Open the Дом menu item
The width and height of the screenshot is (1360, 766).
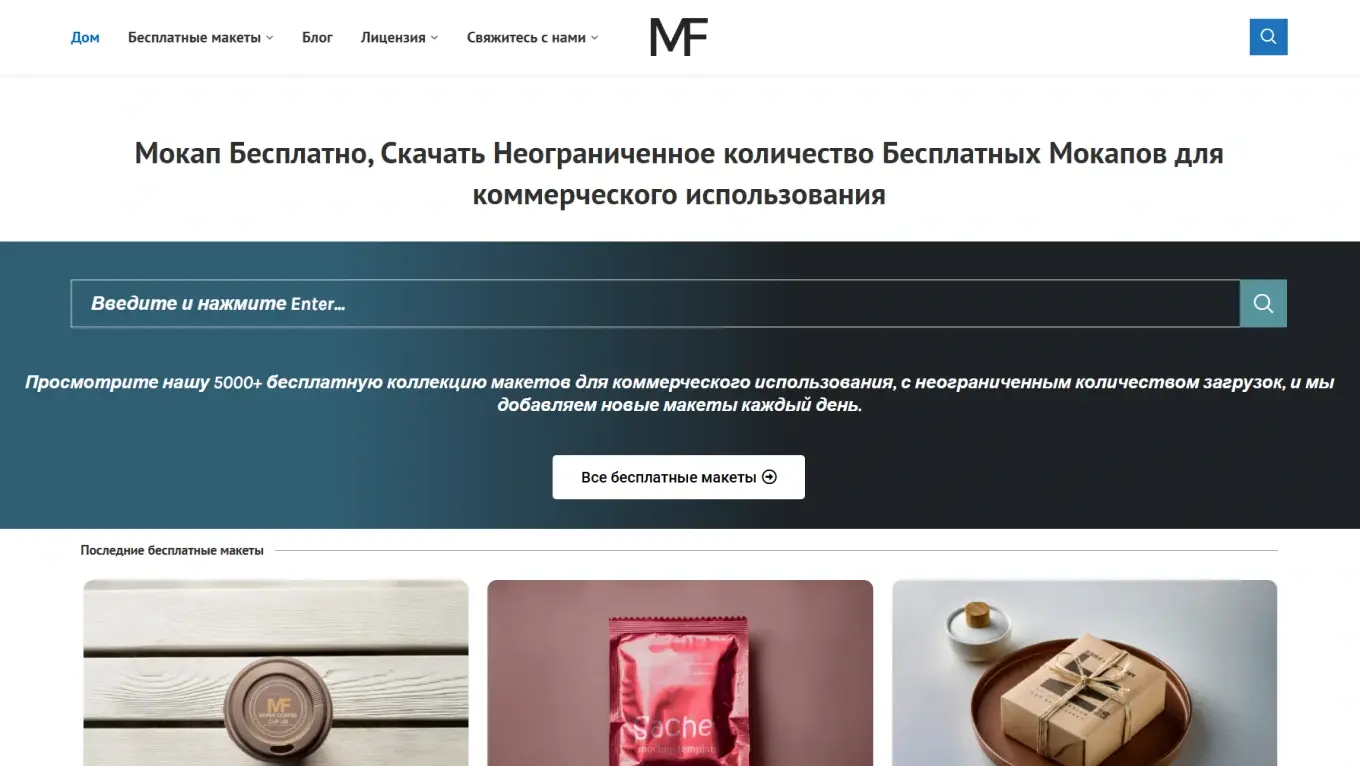tap(85, 37)
